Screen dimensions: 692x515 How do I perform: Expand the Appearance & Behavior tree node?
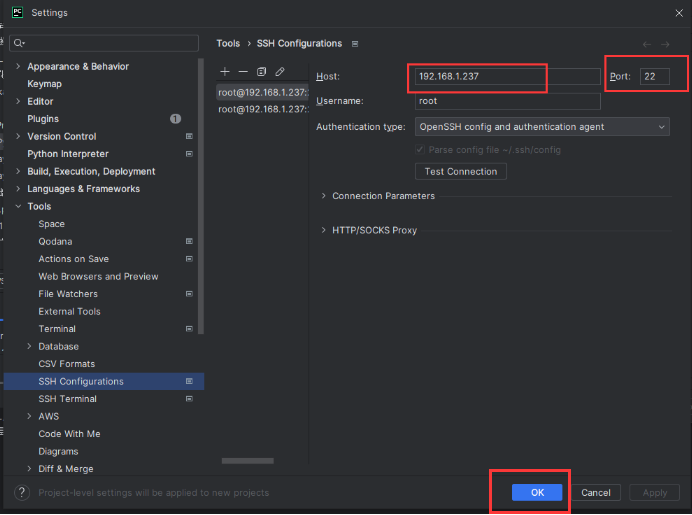(x=18, y=67)
